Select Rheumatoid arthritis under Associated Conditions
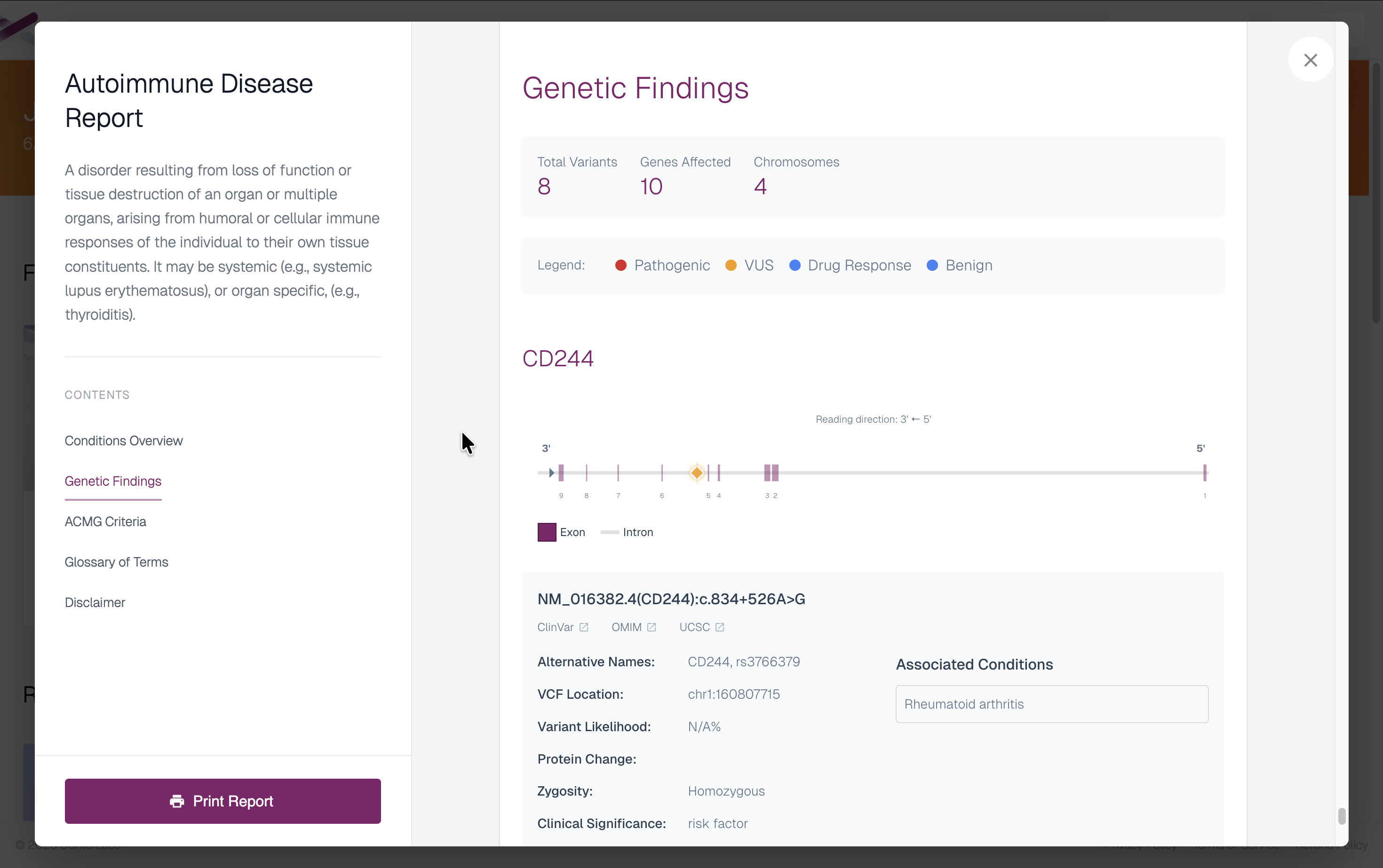Viewport: 1383px width, 868px height. click(1052, 704)
